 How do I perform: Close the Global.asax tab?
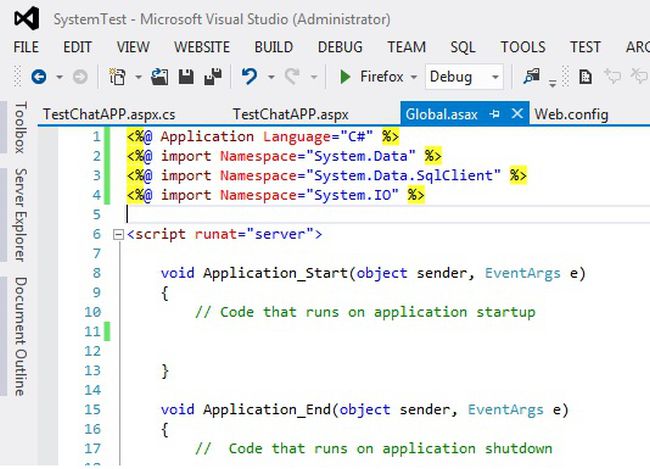pos(517,113)
